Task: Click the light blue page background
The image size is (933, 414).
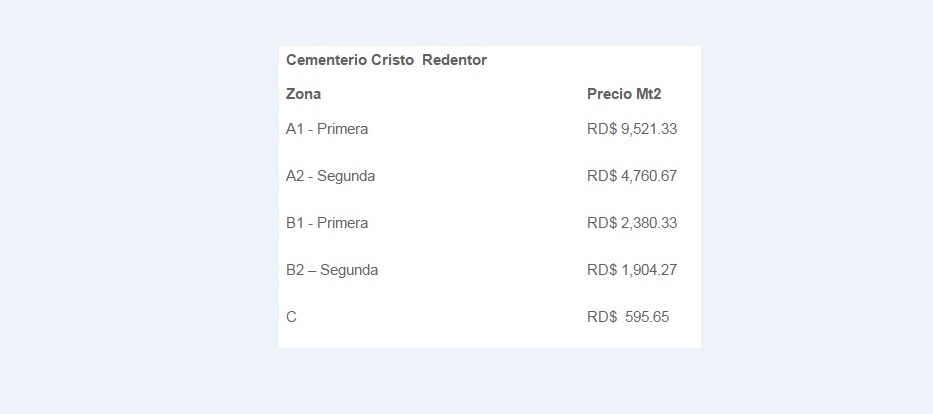Action: 140,200
